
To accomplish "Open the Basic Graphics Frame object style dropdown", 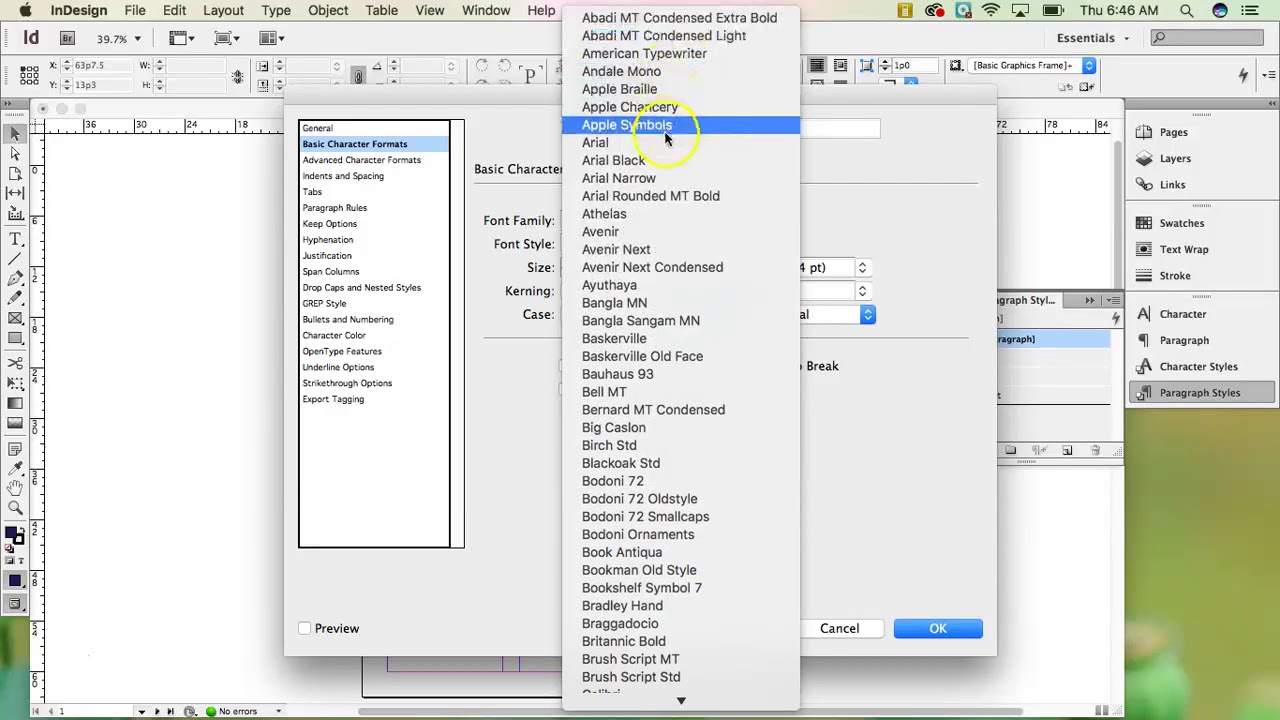I will [x=1031, y=65].
